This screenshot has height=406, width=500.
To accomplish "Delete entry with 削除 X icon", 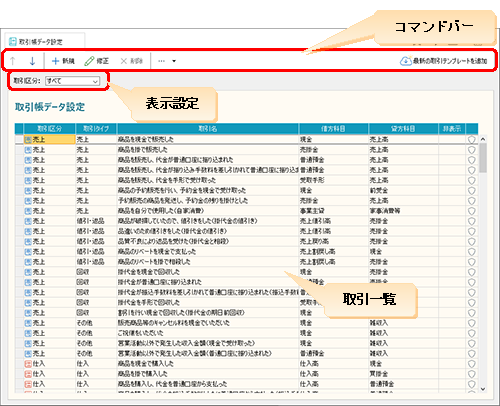I will point(131,61).
